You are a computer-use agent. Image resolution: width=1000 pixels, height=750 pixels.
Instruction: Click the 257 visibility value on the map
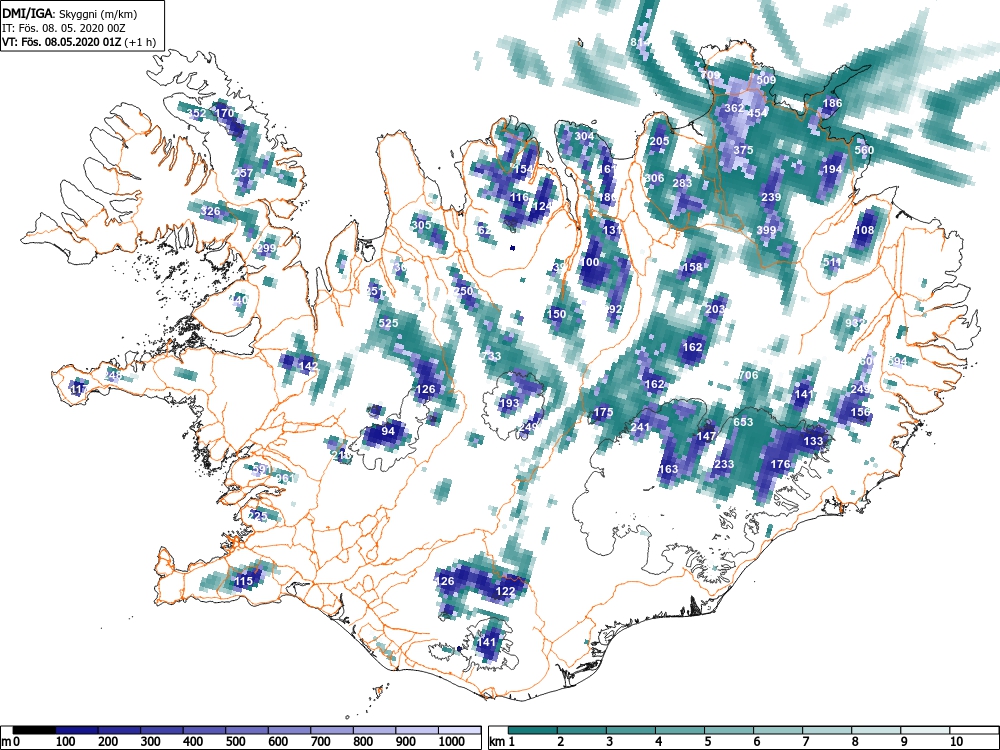point(243,173)
